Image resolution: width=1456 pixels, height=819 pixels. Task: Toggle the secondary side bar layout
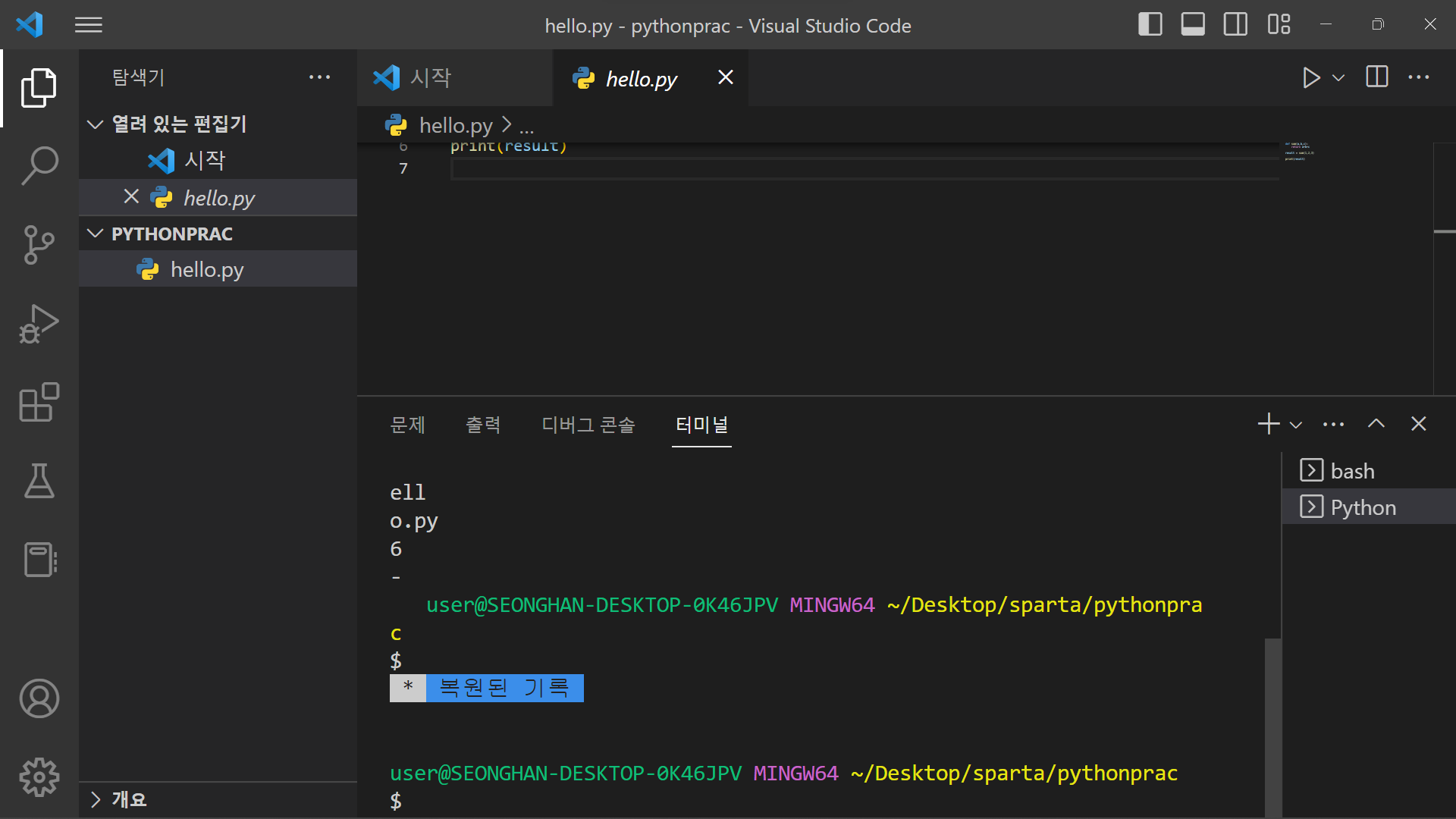click(1235, 25)
